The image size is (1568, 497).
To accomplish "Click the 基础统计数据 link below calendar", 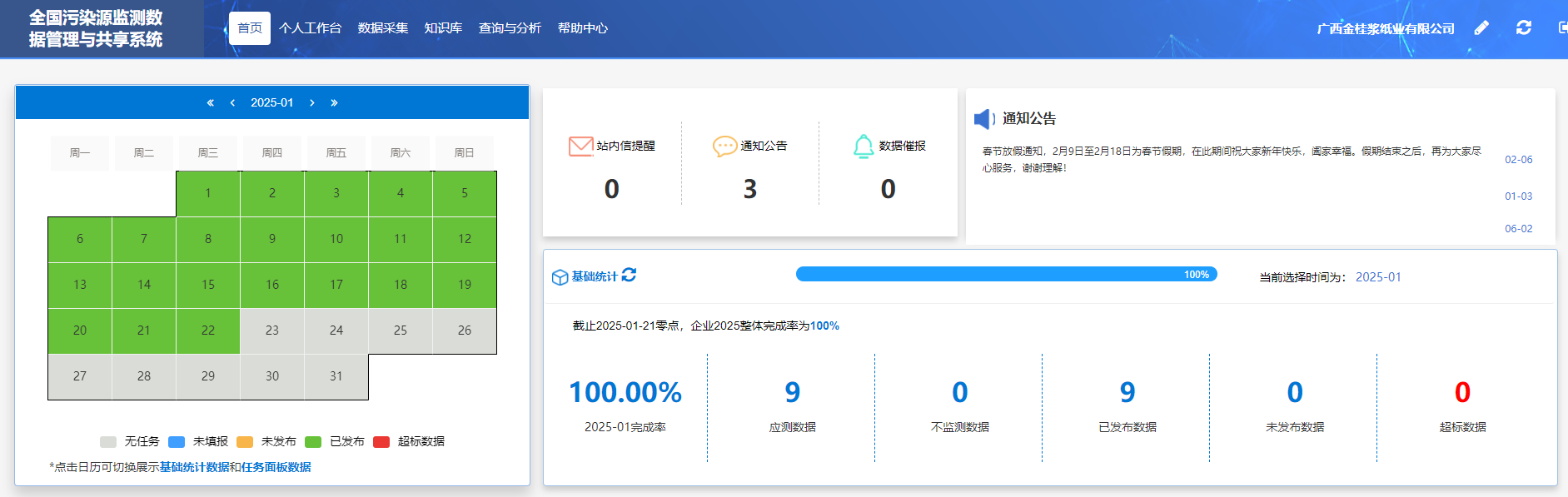I will tap(194, 467).
